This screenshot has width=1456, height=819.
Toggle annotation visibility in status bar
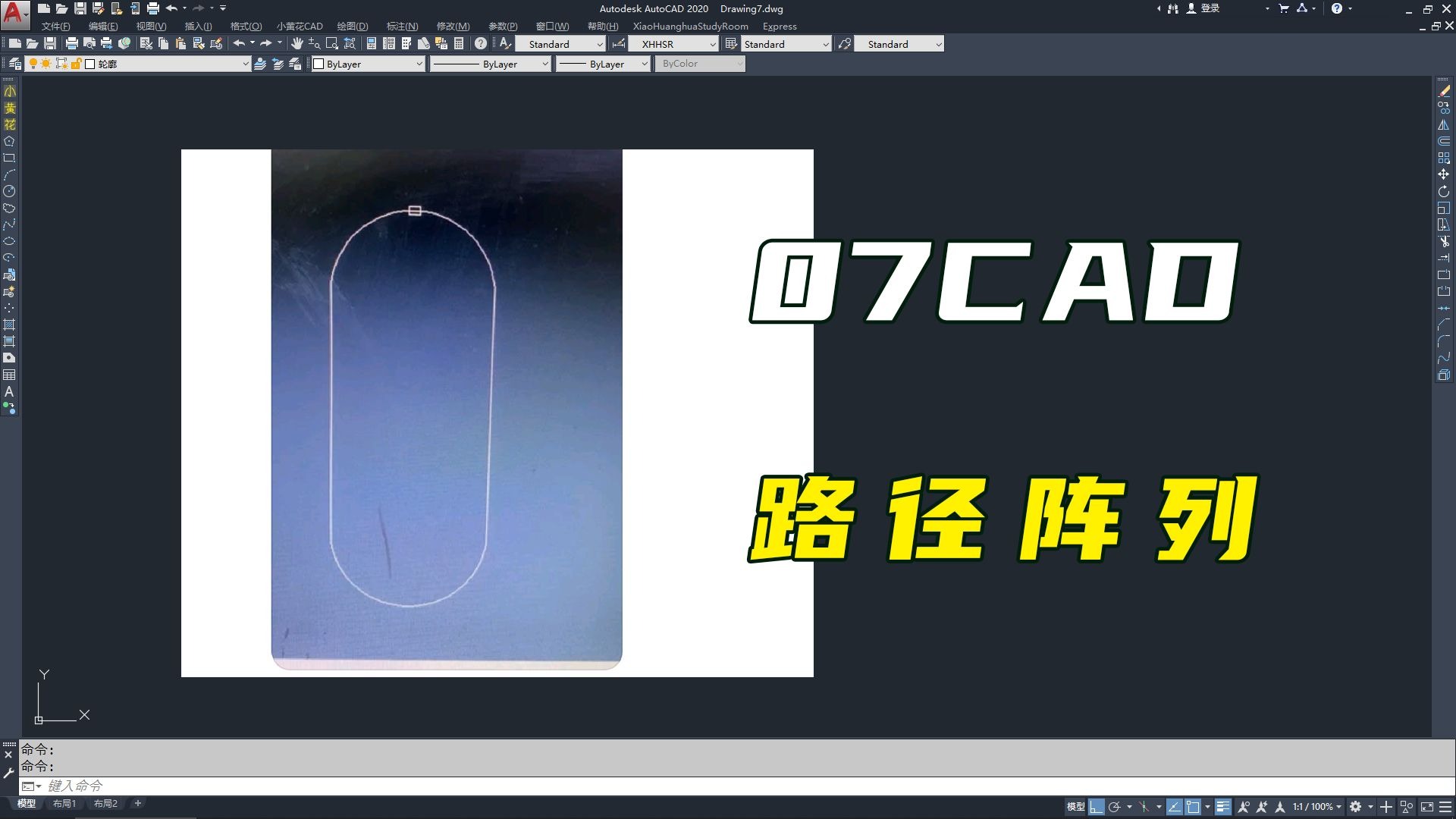click(1244, 807)
